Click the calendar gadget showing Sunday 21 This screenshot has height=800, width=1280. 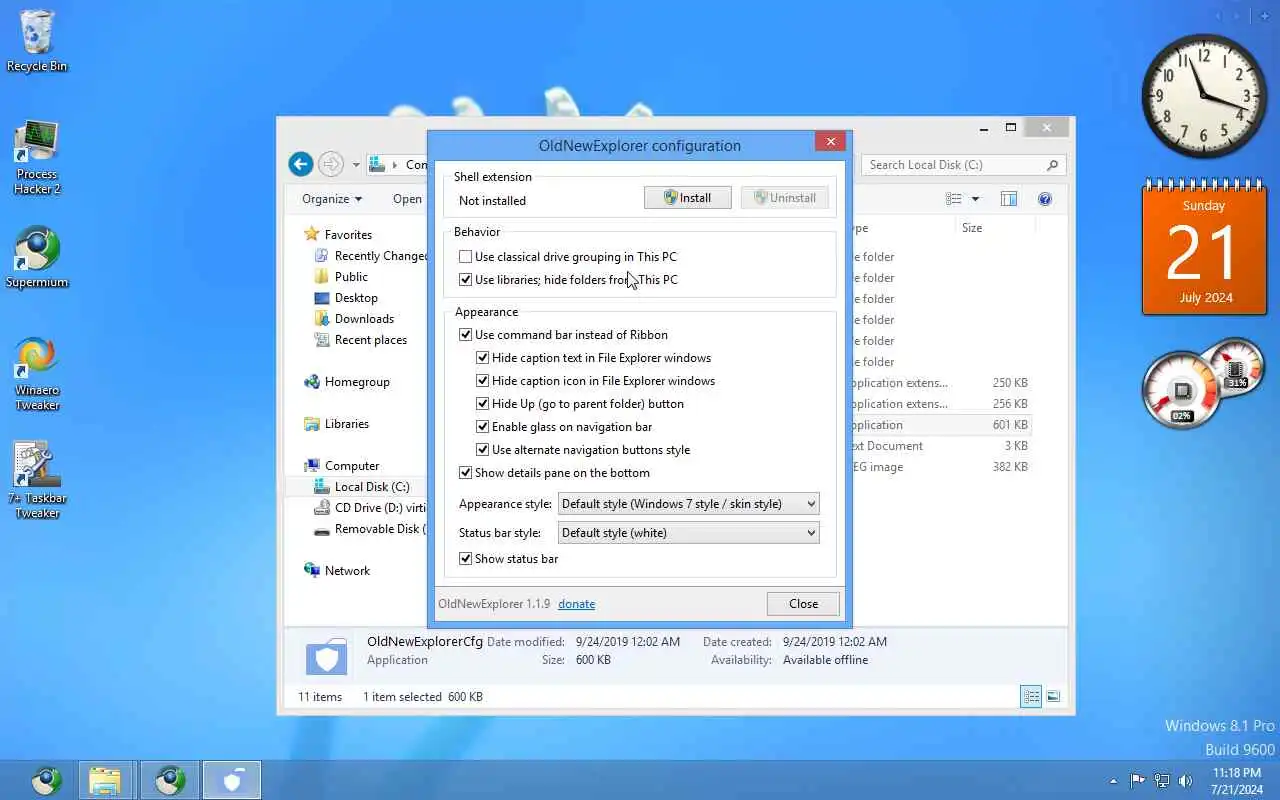(1204, 247)
